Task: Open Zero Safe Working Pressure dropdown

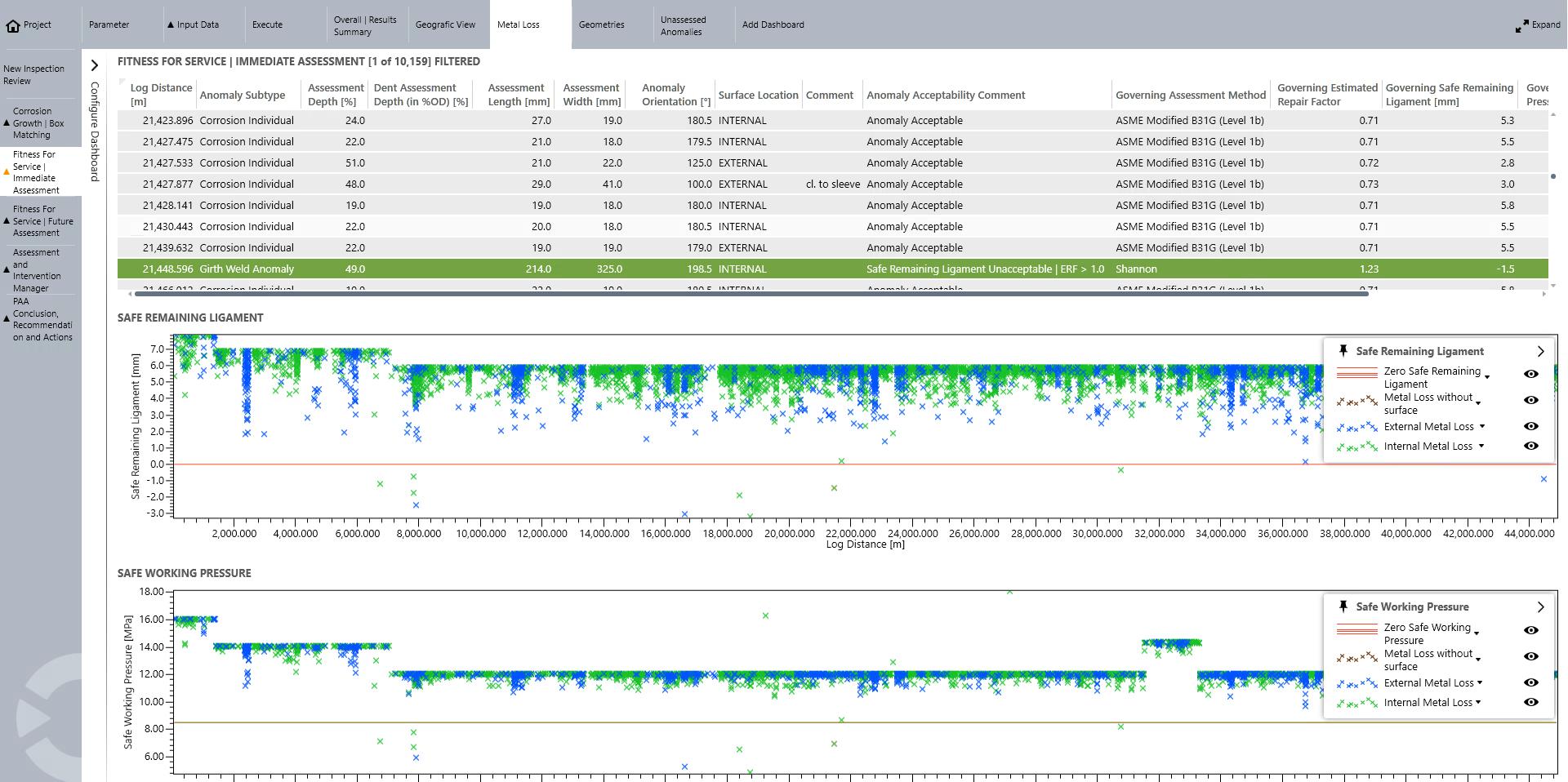Action: click(1477, 633)
